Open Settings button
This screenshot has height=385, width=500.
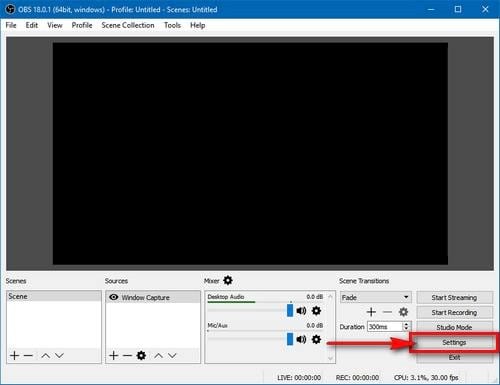(454, 342)
